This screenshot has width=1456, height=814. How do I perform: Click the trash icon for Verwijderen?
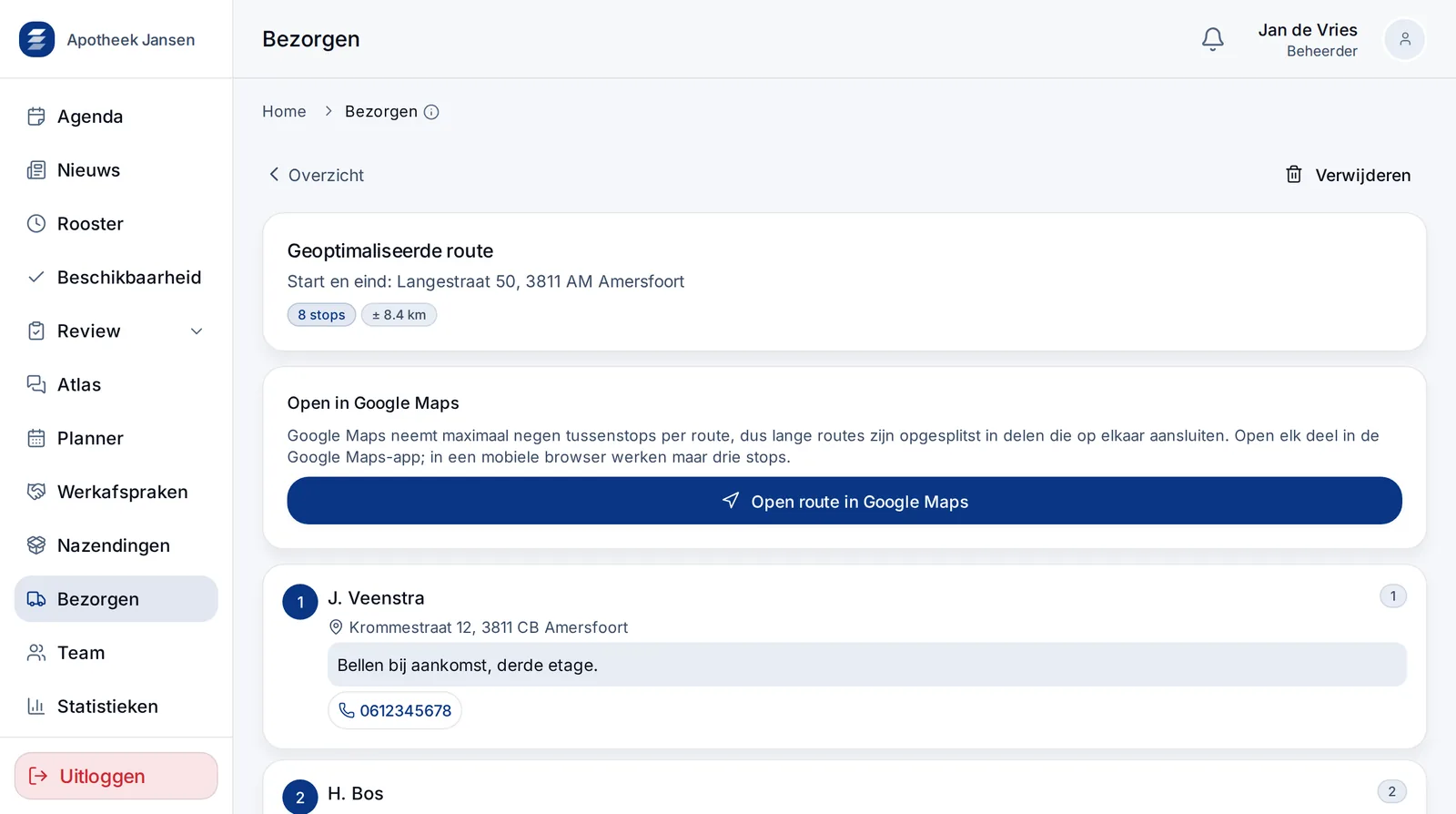(x=1293, y=175)
